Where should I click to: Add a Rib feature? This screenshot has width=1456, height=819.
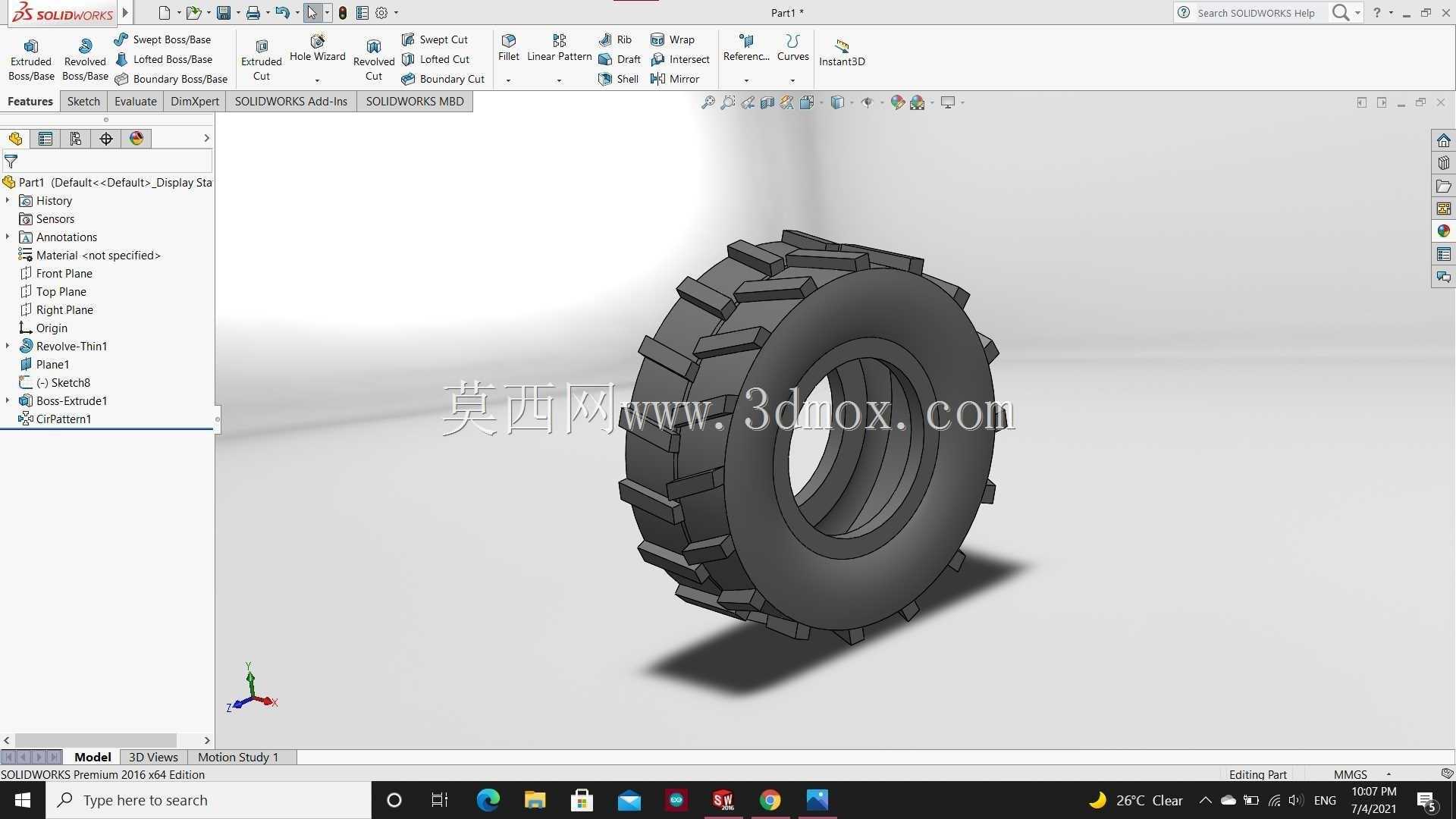[615, 39]
